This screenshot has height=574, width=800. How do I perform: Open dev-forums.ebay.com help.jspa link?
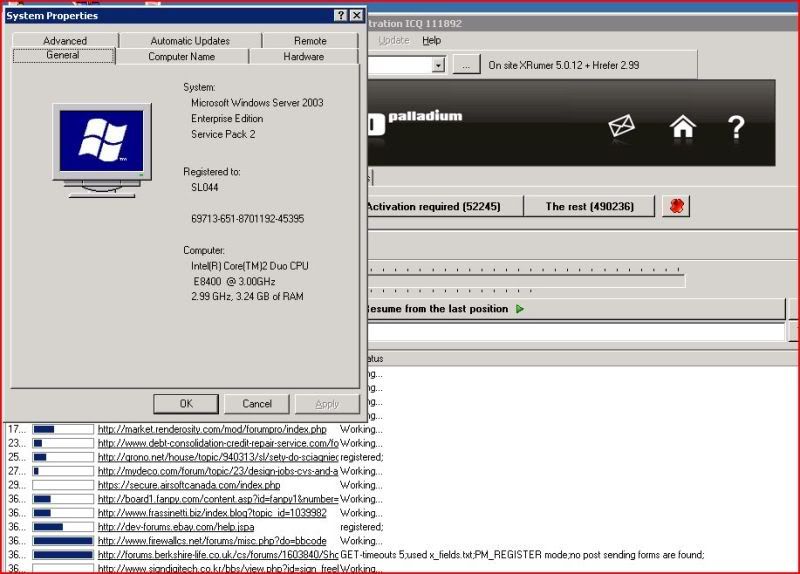pyautogui.click(x=176, y=527)
